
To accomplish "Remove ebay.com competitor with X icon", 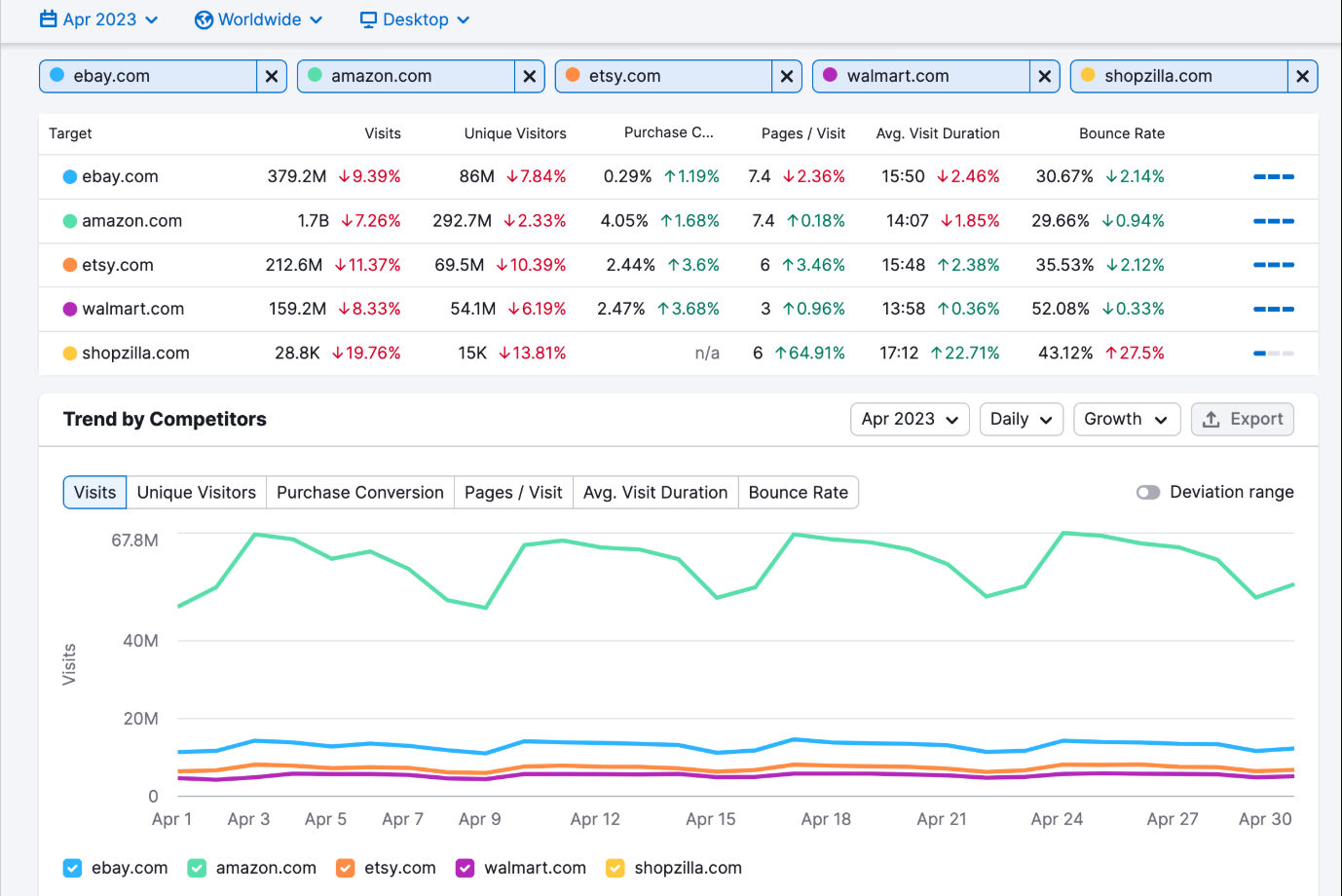I will (272, 76).
